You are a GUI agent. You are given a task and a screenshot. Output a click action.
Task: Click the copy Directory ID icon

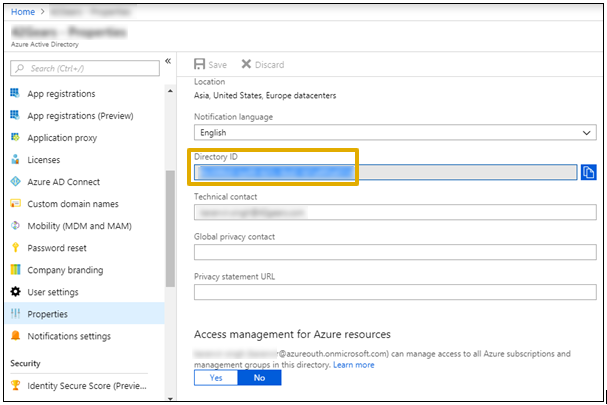(589, 172)
